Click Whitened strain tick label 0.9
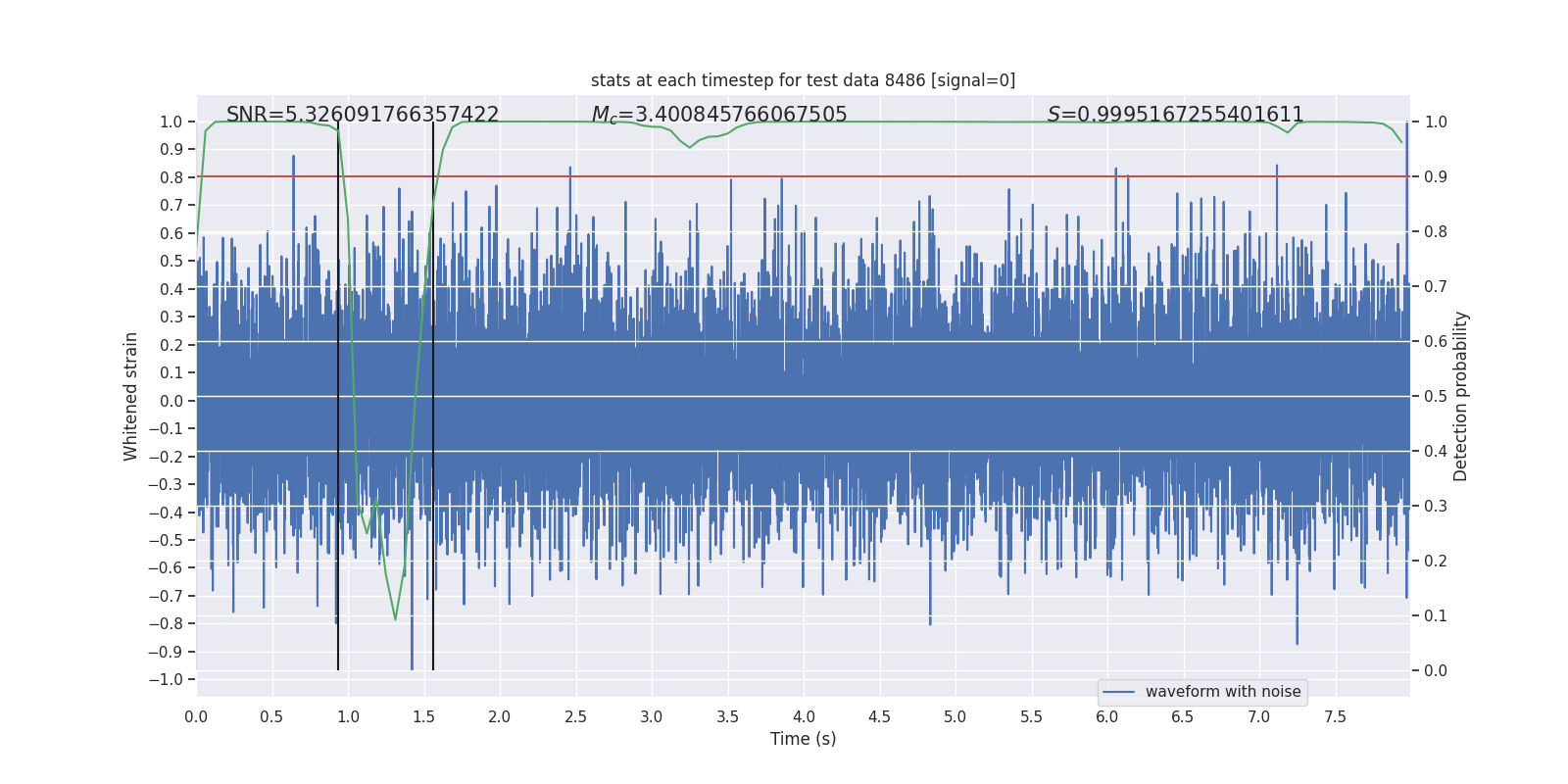Image resolution: width=1568 pixels, height=784 pixels. click(x=171, y=149)
